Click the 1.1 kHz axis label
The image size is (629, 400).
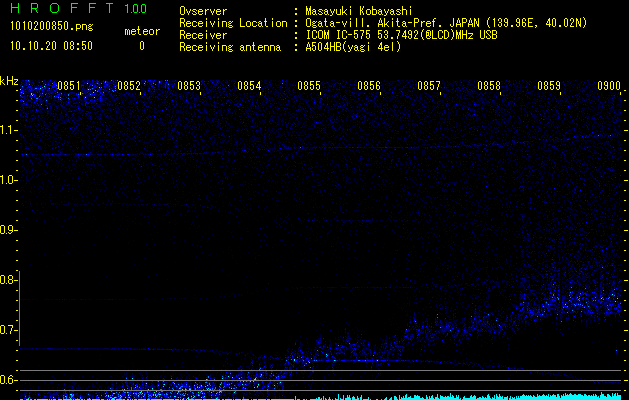click(x=7, y=130)
